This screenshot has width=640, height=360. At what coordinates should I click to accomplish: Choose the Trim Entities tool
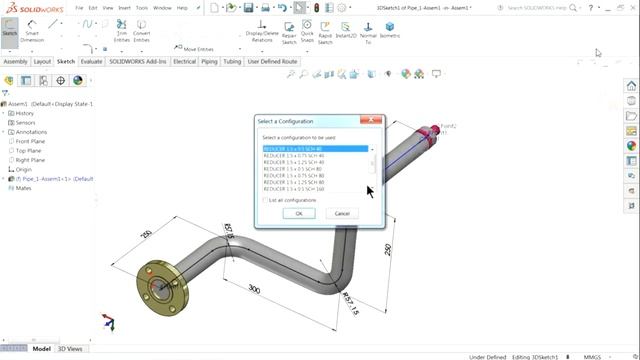click(122, 30)
